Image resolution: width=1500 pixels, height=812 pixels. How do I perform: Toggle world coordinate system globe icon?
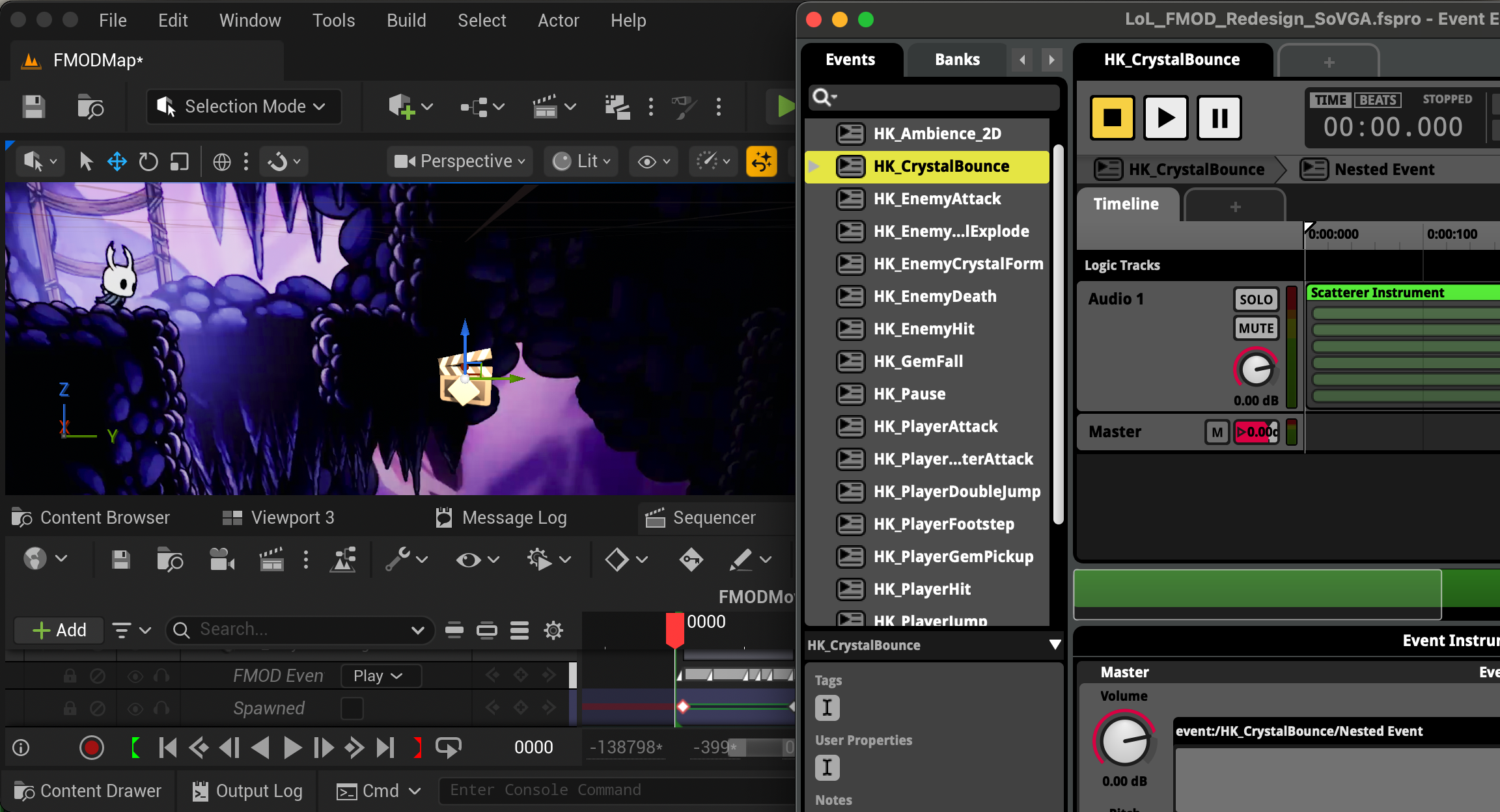222,161
